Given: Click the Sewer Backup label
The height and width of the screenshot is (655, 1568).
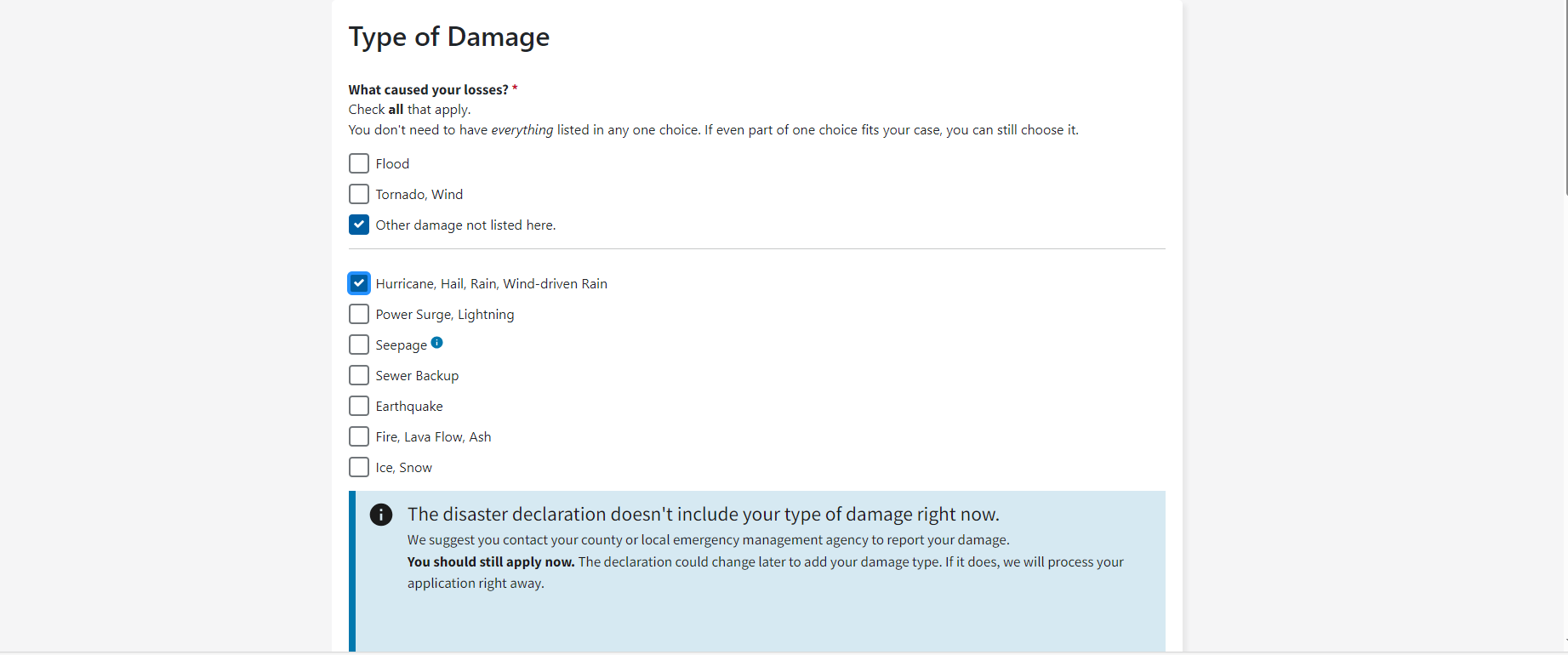Looking at the screenshot, I should (417, 376).
